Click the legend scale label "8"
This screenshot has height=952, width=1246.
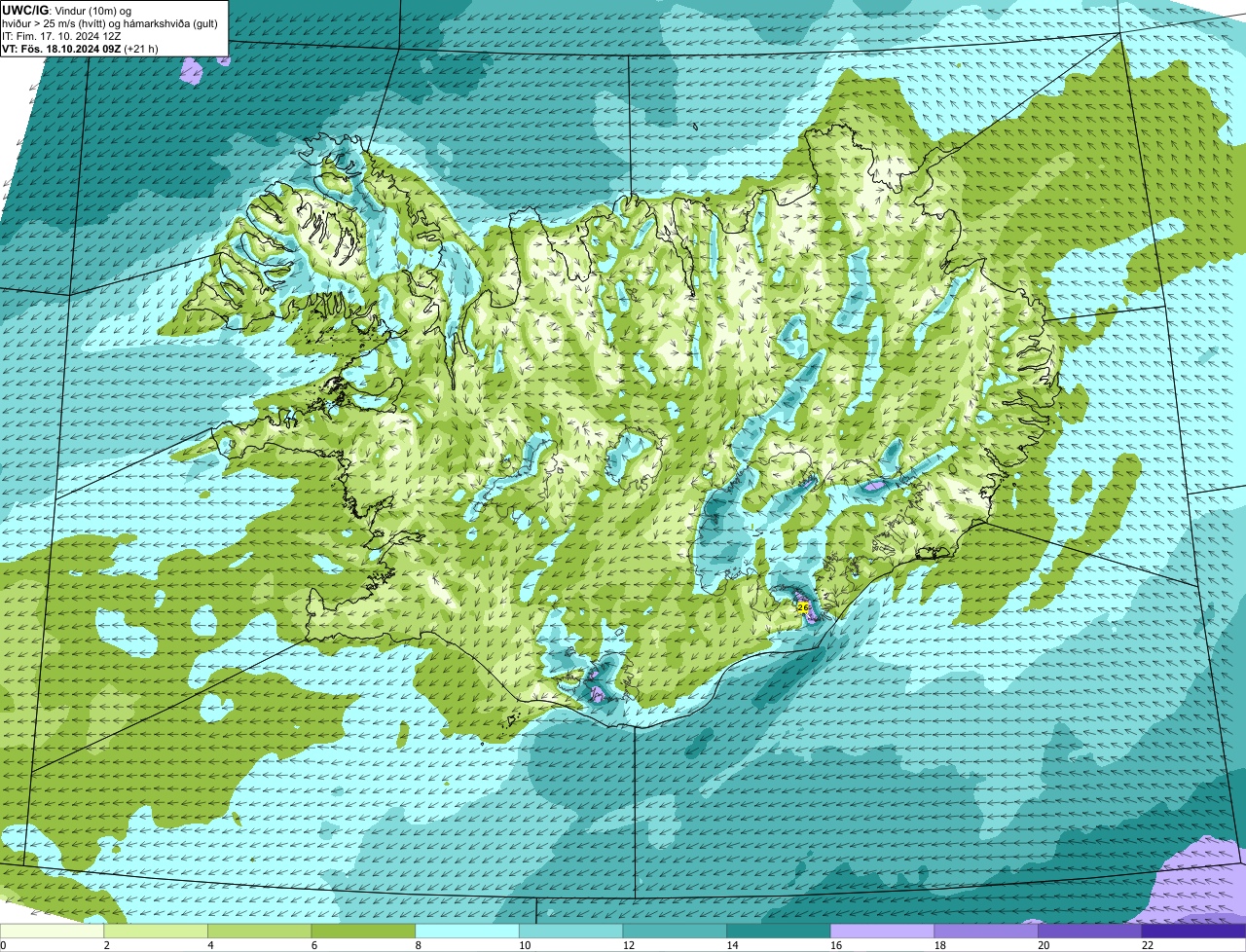click(419, 945)
